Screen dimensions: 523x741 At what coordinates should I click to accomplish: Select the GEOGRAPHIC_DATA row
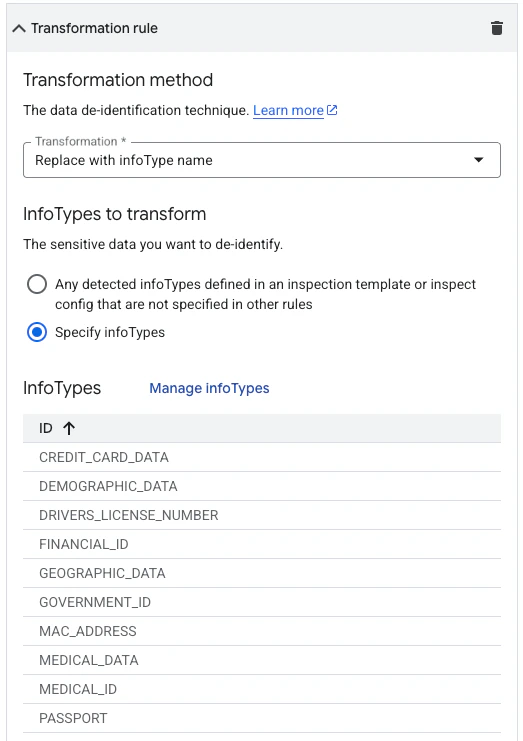pyautogui.click(x=262, y=573)
